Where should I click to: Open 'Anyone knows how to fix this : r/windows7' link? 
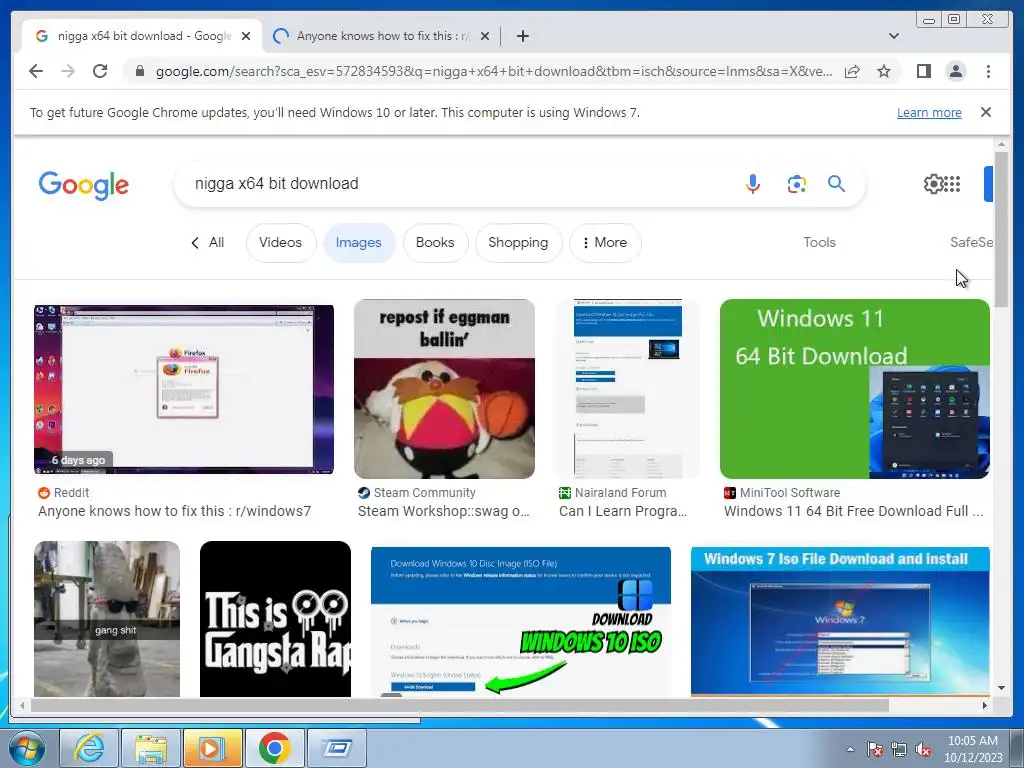coord(174,511)
